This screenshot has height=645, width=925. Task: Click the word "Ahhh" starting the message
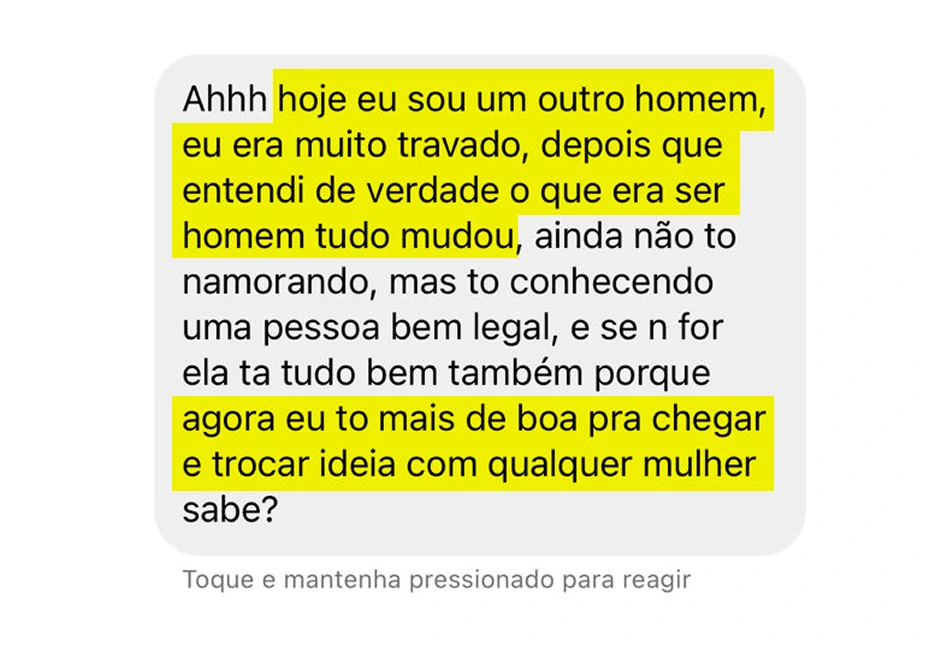pos(225,99)
